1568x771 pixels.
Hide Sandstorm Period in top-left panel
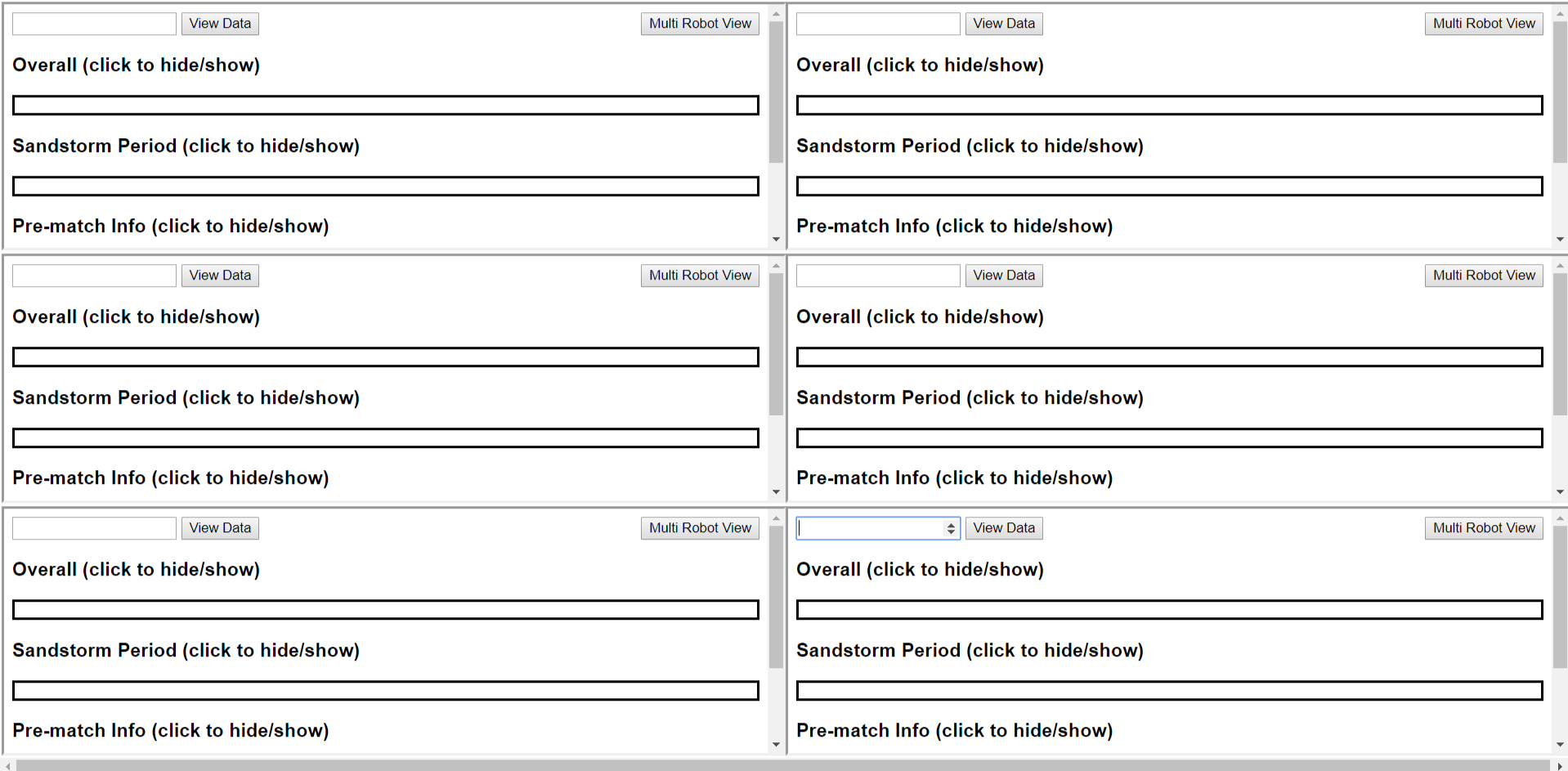[x=186, y=146]
